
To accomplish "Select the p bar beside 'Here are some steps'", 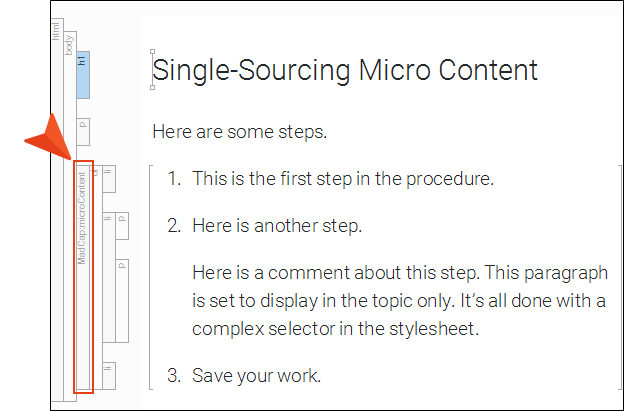I will coord(83,132).
